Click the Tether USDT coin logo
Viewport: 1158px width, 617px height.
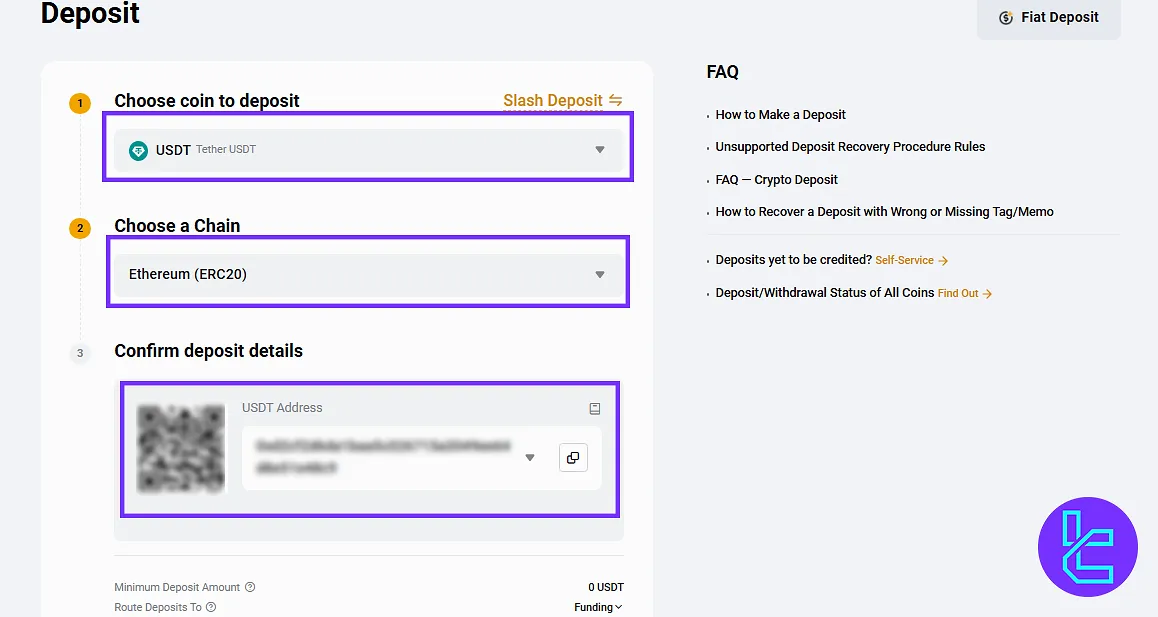pyautogui.click(x=138, y=151)
